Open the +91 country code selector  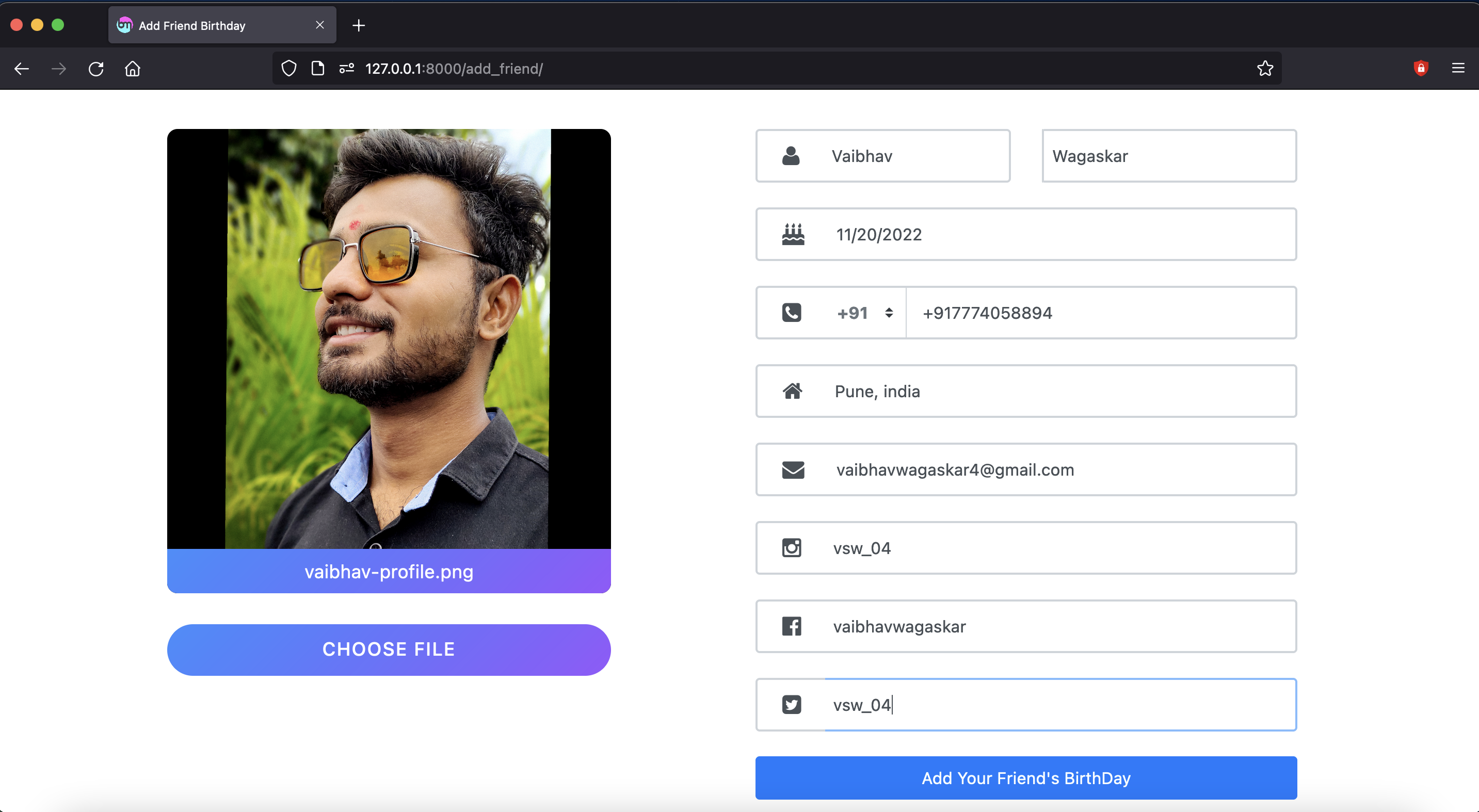(x=864, y=313)
